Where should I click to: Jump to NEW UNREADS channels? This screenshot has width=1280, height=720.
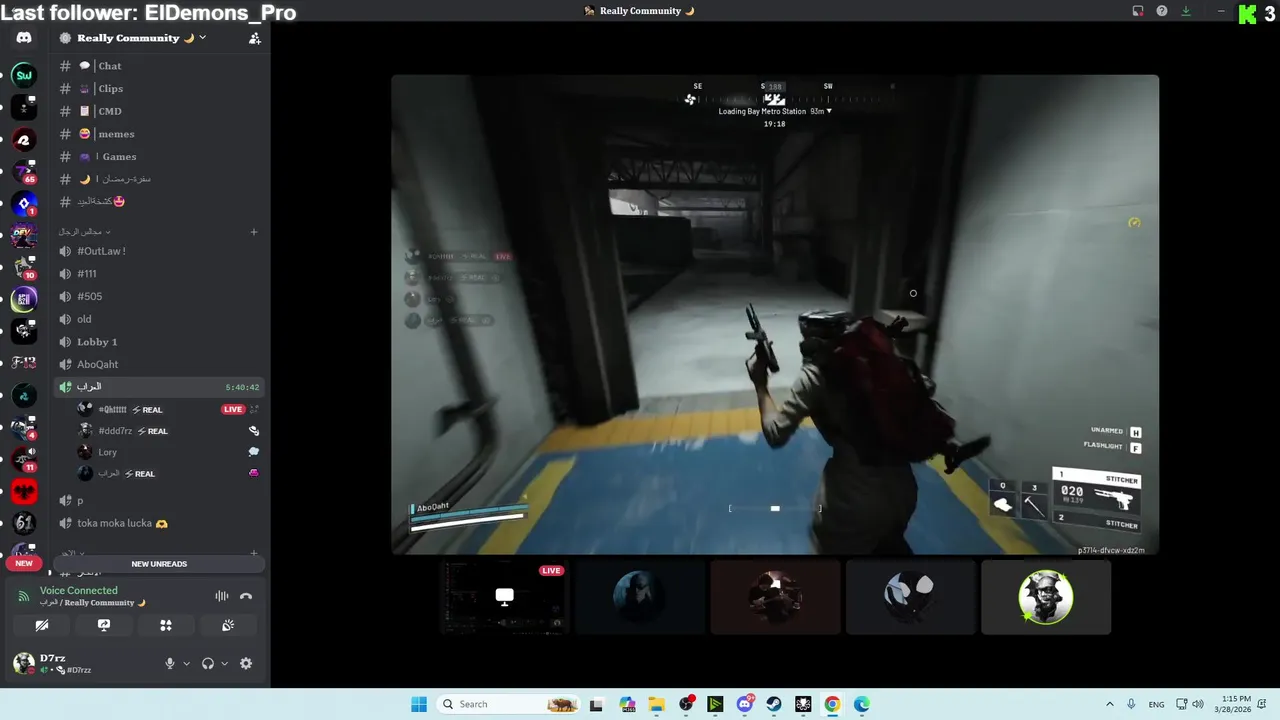pyautogui.click(x=159, y=564)
